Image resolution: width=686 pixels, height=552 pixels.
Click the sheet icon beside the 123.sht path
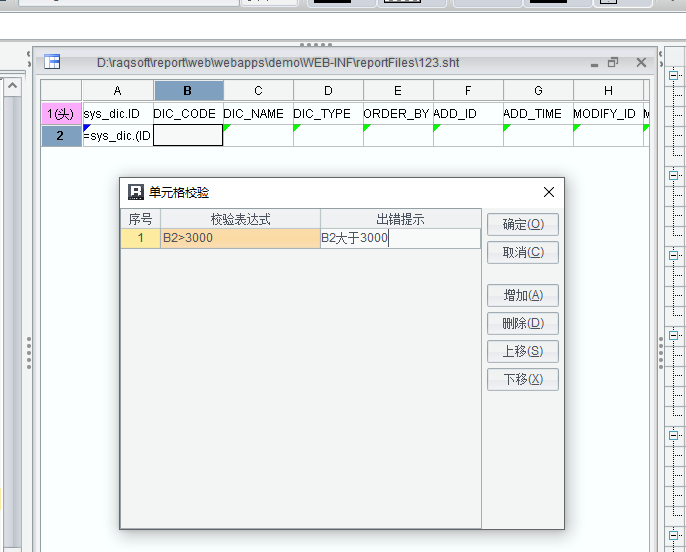52,62
